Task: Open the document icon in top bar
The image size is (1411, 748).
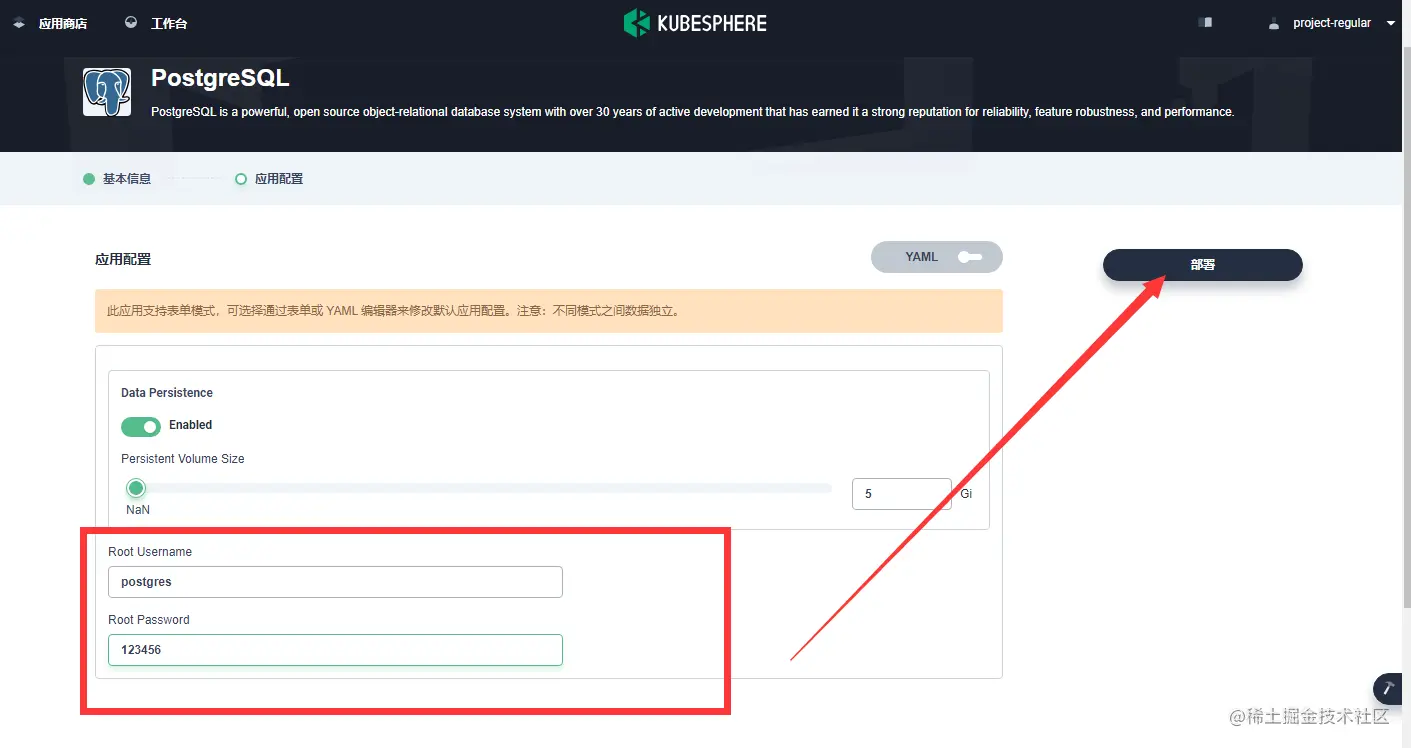Action: click(1205, 22)
